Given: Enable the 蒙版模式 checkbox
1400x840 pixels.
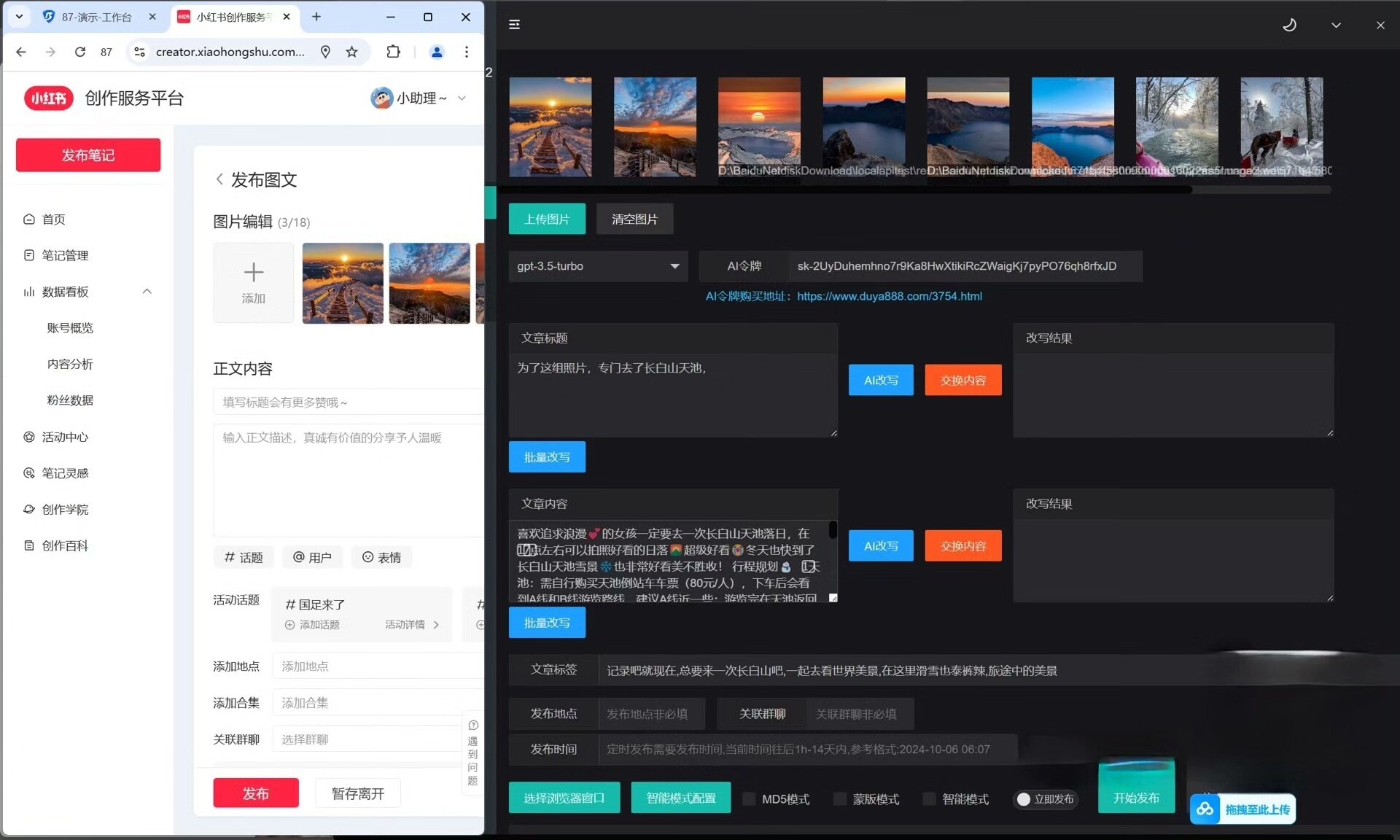Looking at the screenshot, I should tap(840, 799).
